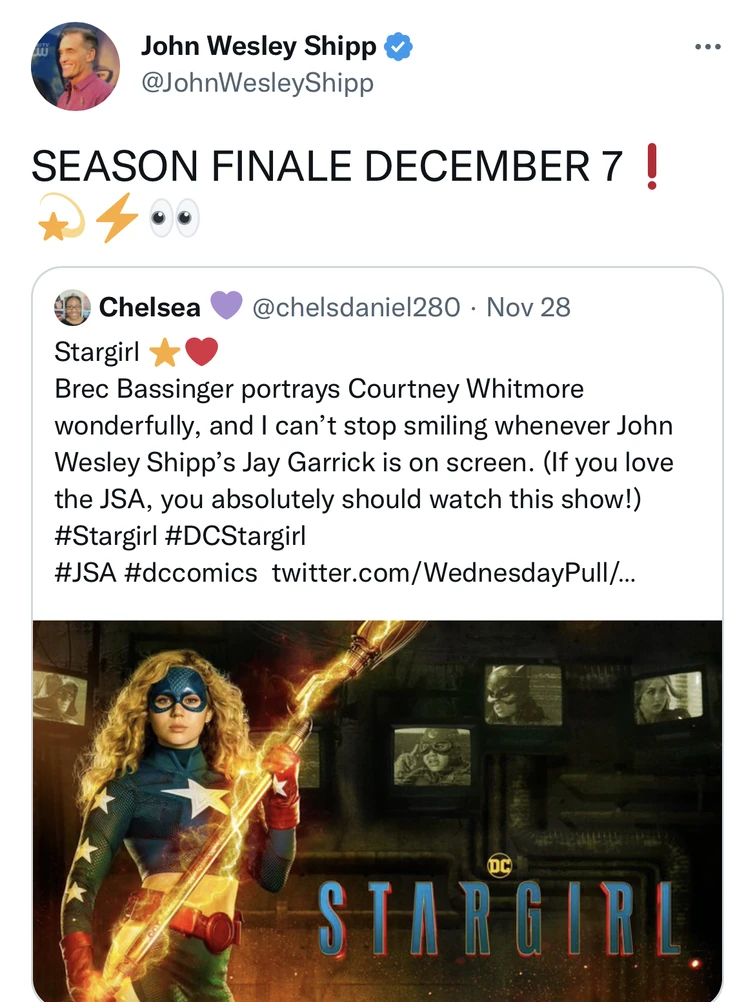Open the tweet options ellipsis menu
Image resolution: width=755 pixels, height=1002 pixels.
708,44
